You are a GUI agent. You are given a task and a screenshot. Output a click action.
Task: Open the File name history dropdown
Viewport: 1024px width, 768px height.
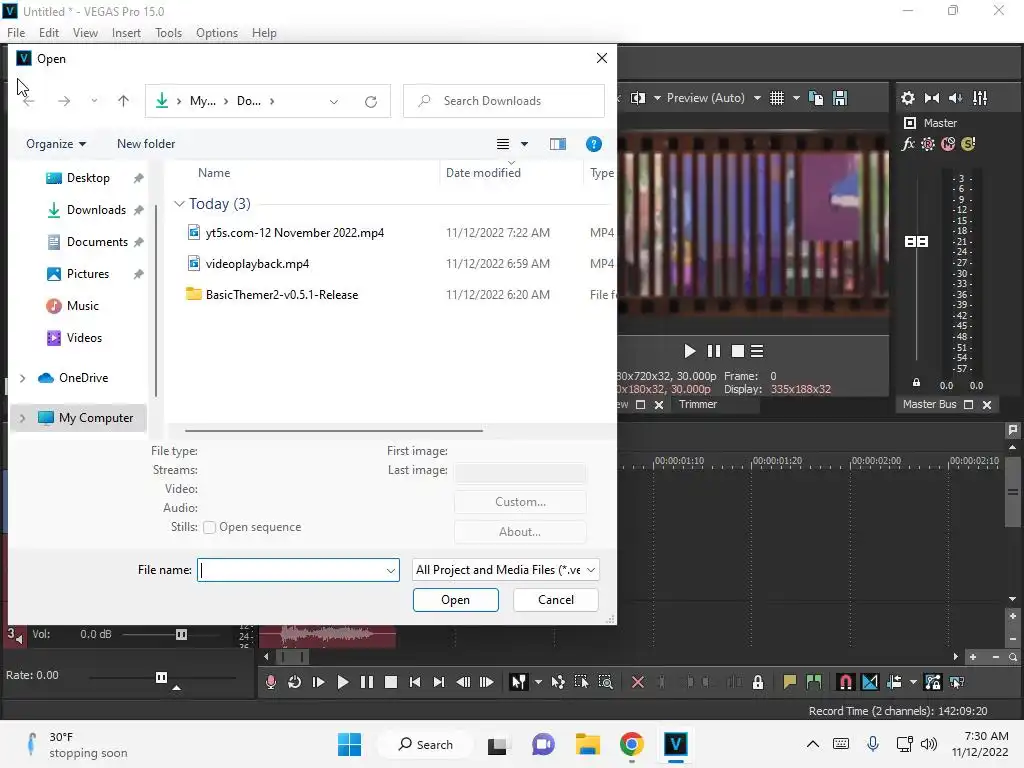pos(391,570)
